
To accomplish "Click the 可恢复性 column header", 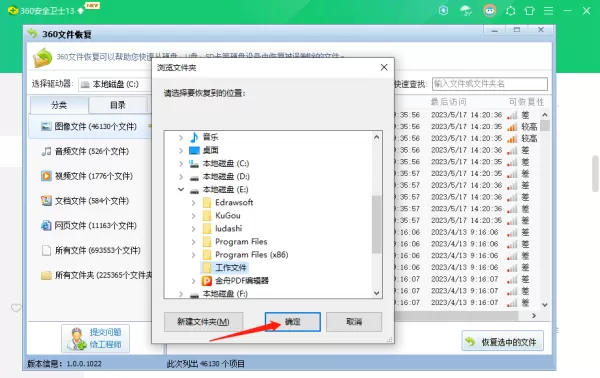I will tap(526, 102).
